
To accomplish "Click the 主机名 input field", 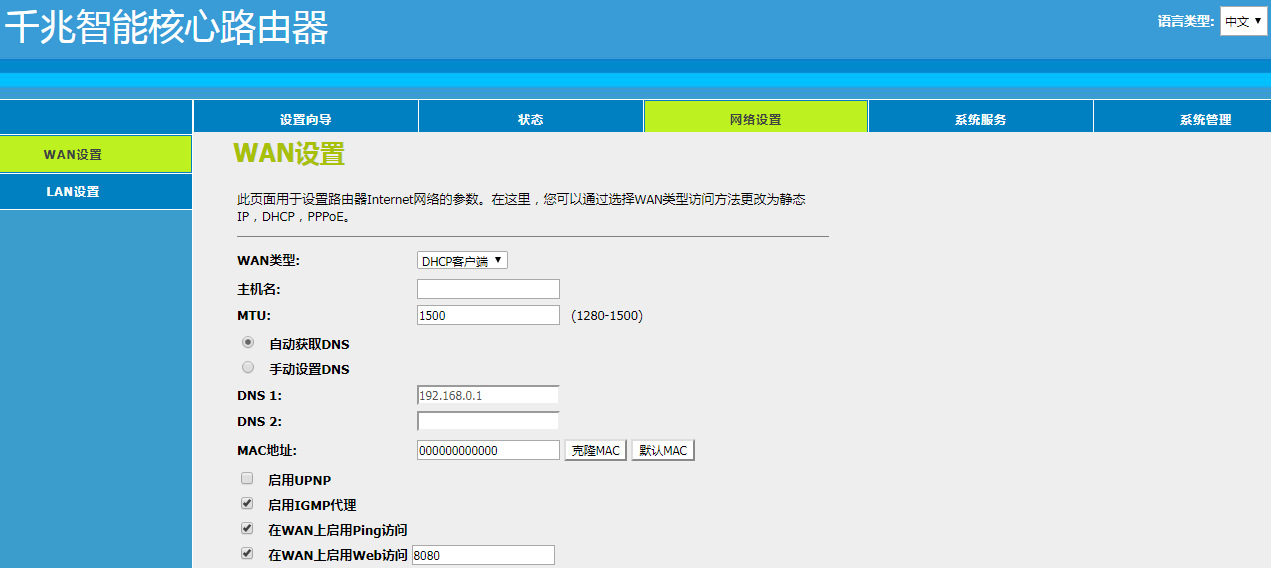I will tap(488, 289).
